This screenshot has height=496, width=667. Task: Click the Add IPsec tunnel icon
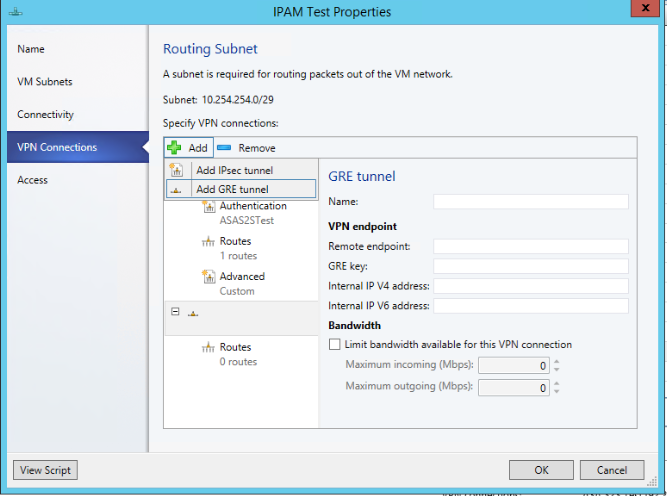point(177,170)
